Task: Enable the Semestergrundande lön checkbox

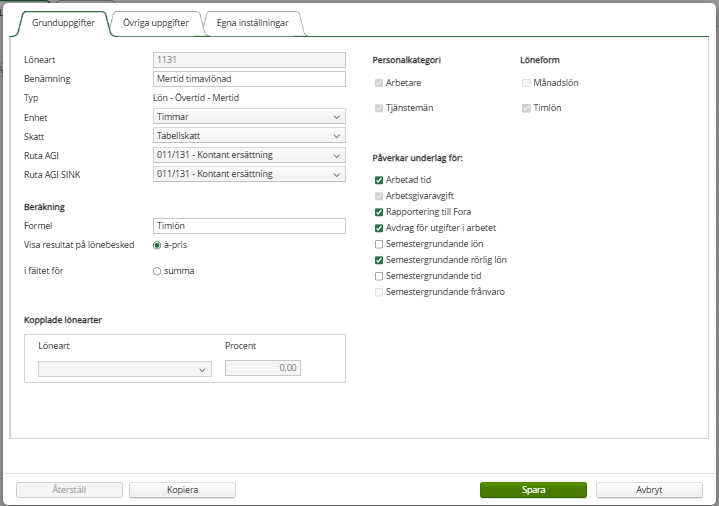Action: (x=379, y=244)
